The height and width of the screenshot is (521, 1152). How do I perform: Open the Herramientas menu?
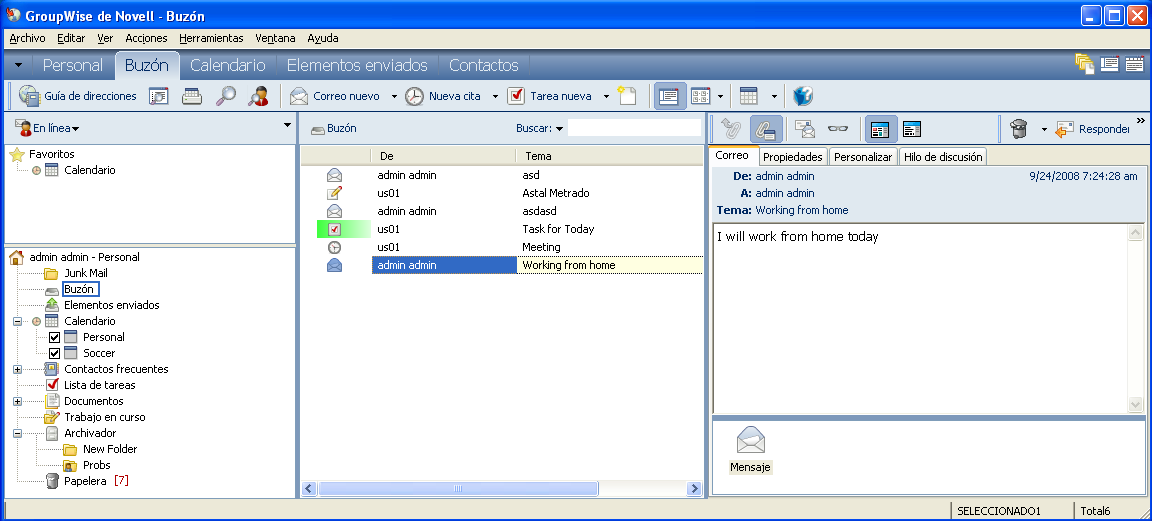tap(212, 38)
